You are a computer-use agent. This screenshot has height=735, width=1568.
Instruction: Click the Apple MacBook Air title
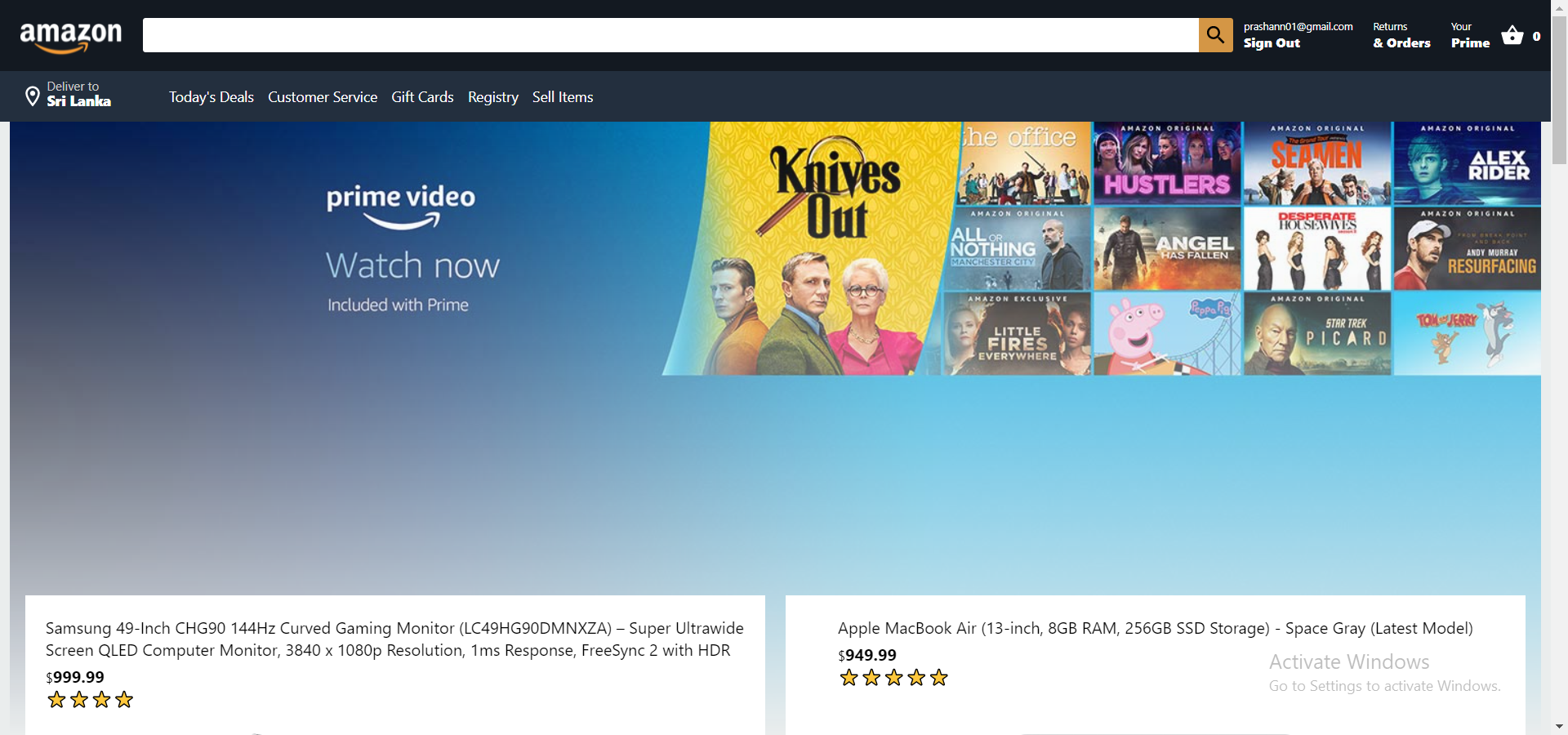click(x=1155, y=628)
